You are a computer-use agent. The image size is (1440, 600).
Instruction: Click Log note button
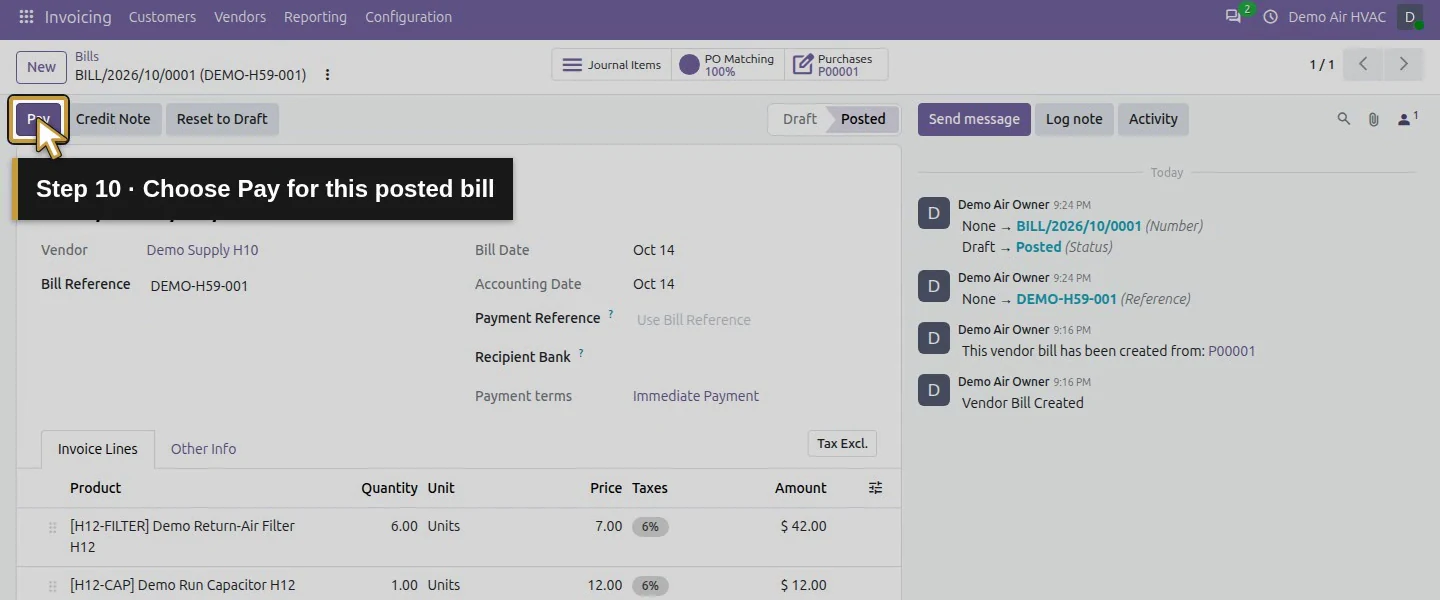coord(1074,119)
